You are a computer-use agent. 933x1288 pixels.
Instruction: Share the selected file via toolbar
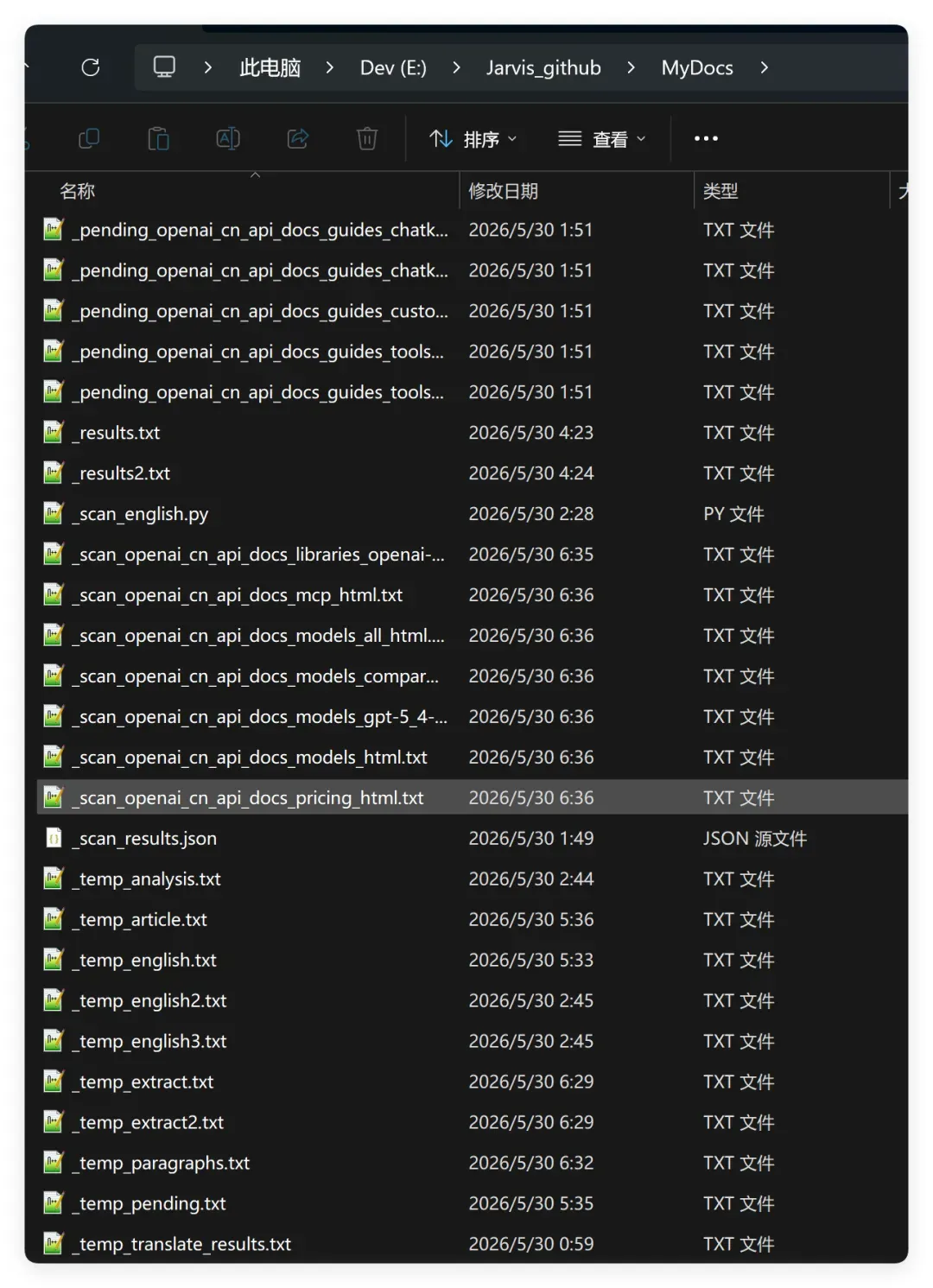298,138
